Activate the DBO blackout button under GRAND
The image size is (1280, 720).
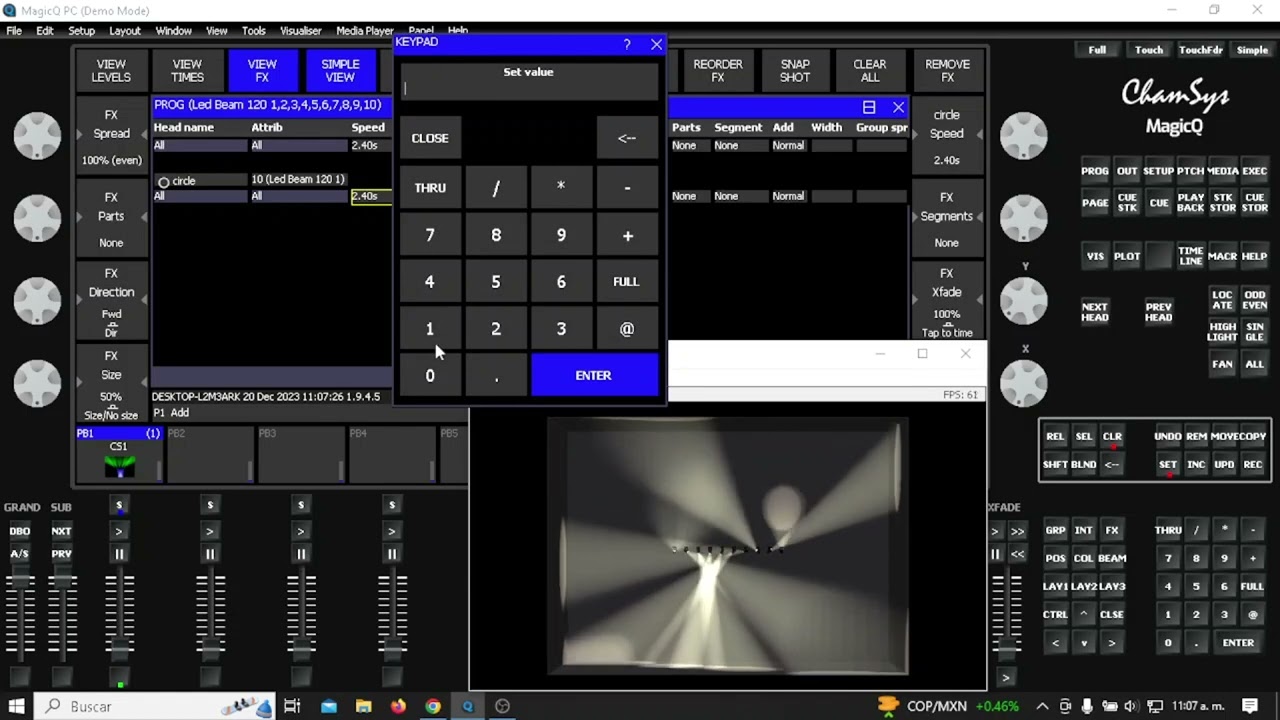point(19,531)
